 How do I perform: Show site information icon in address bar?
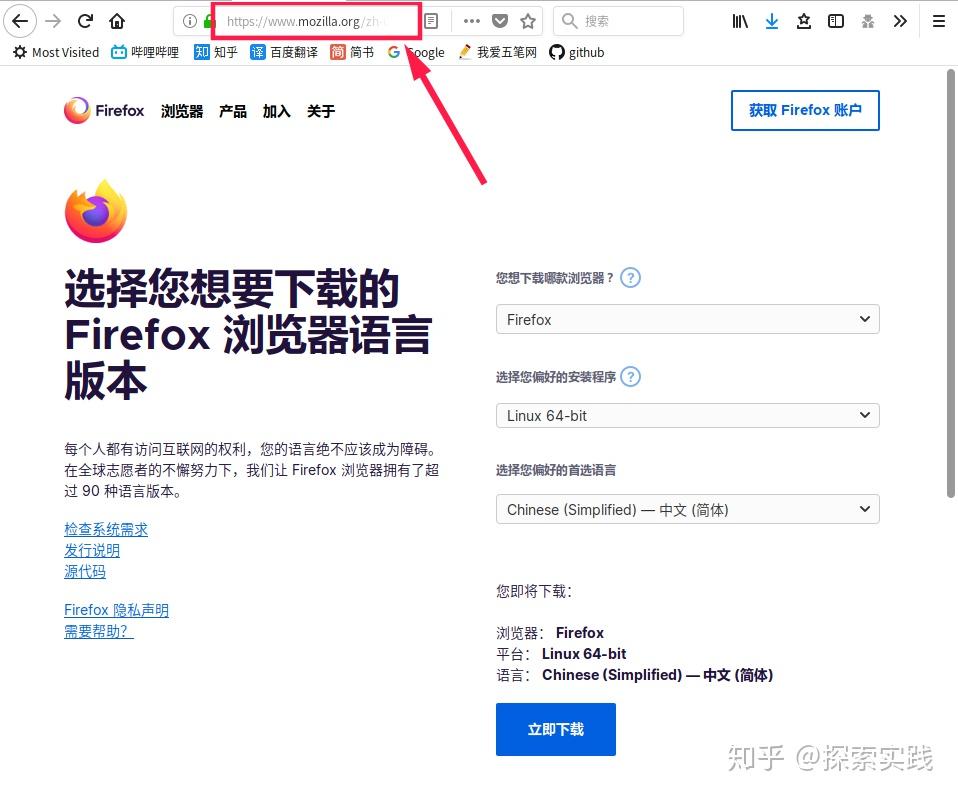(x=190, y=21)
